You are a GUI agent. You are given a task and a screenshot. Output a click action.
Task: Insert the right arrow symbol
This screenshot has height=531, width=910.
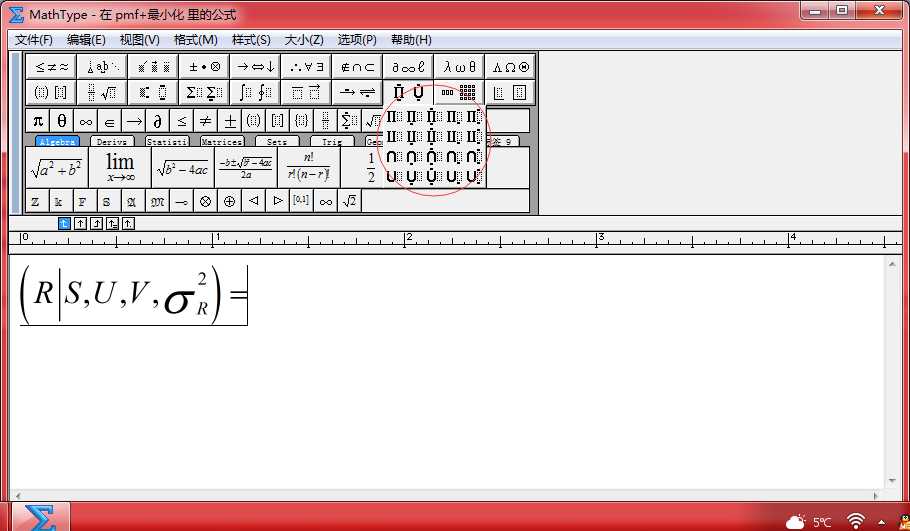(x=133, y=121)
